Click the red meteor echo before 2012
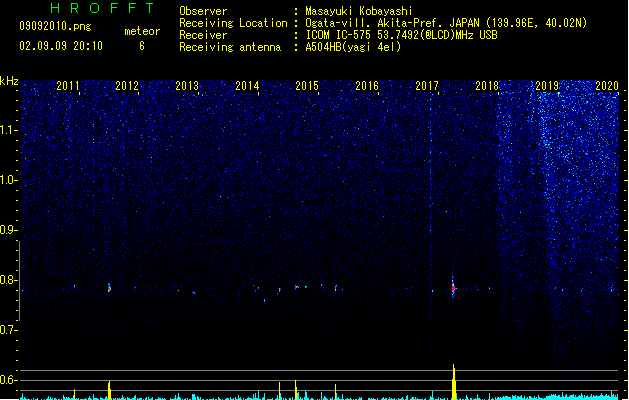 (x=109, y=288)
